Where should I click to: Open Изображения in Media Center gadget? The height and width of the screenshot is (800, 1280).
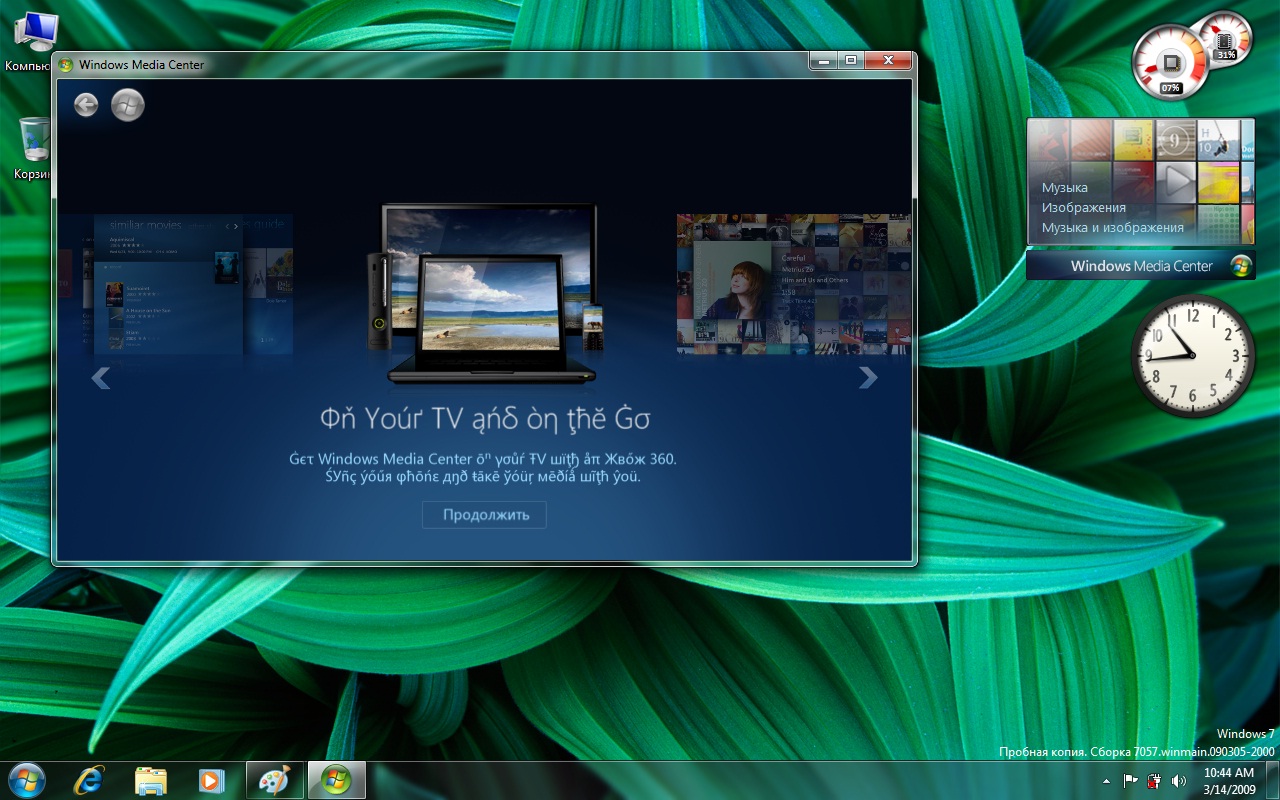[1084, 207]
